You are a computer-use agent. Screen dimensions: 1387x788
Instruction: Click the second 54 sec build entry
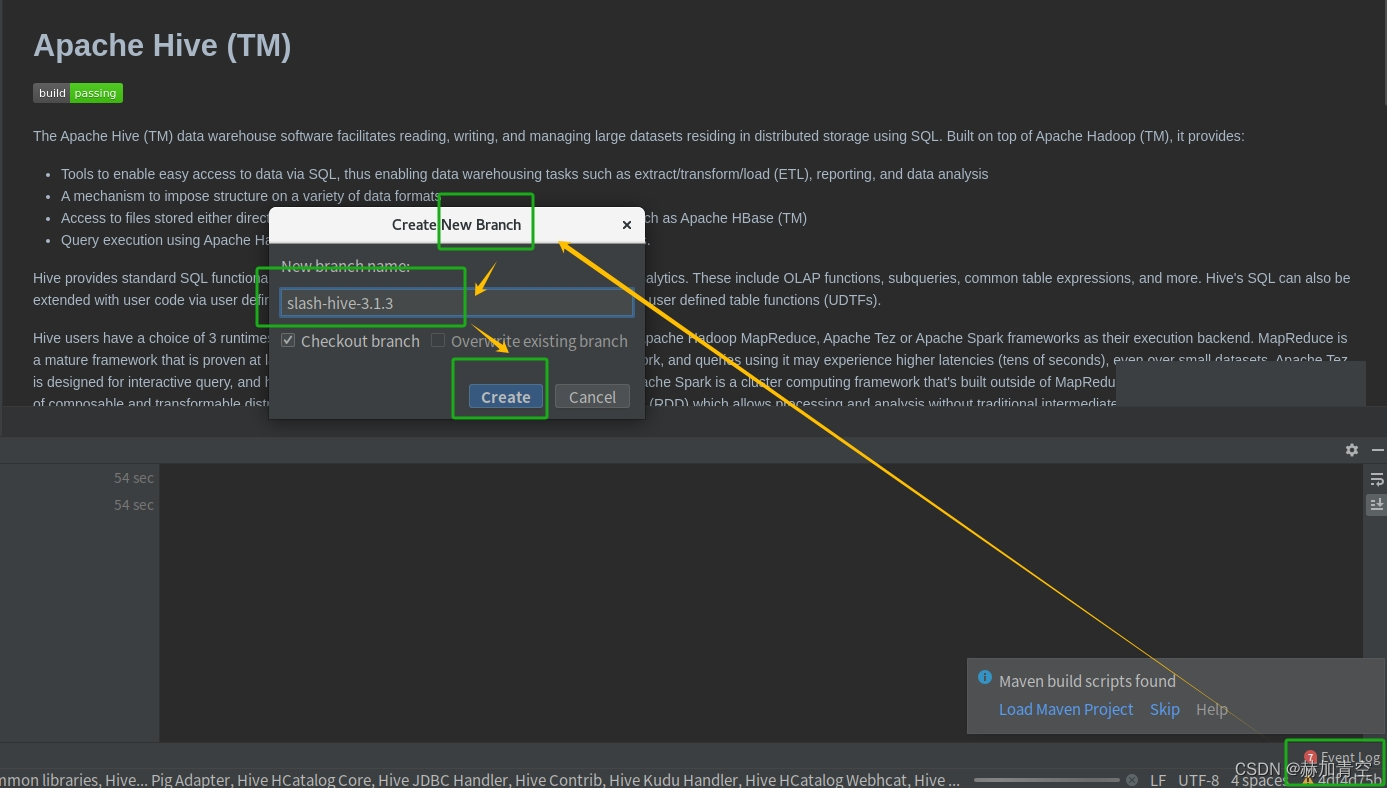(x=134, y=505)
